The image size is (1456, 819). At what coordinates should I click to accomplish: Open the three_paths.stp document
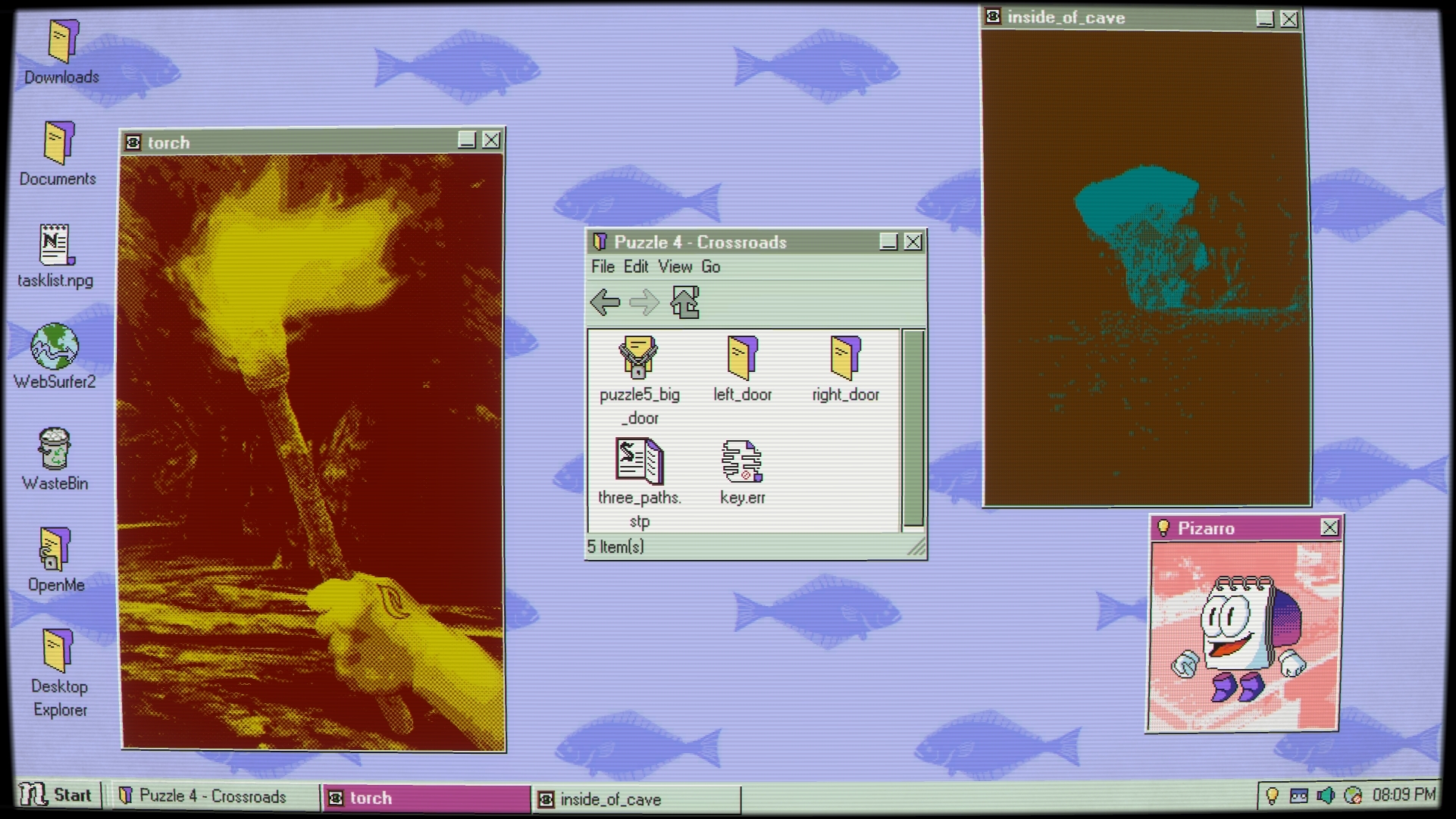point(639,461)
